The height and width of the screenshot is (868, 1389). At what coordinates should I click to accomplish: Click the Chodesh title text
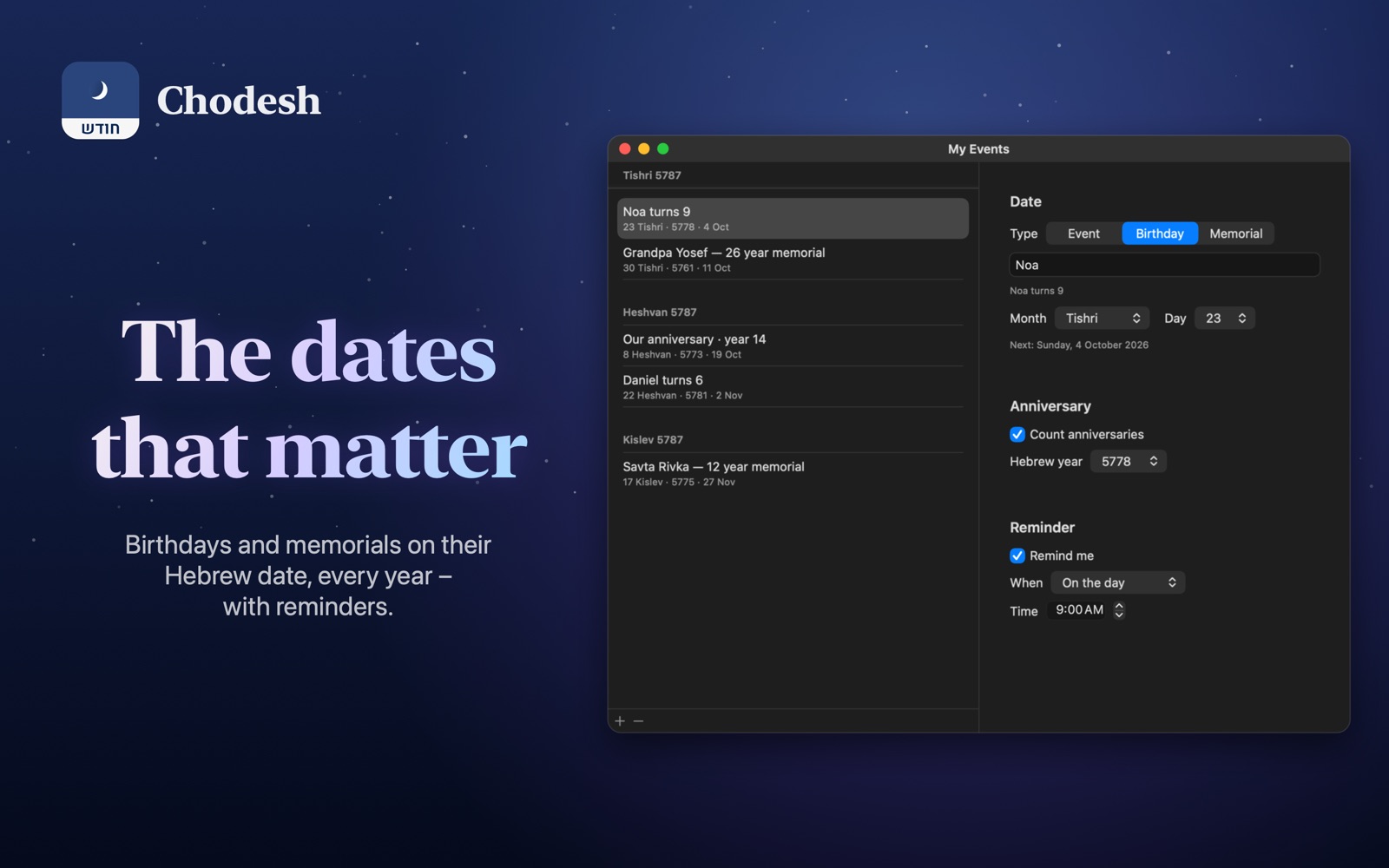click(x=239, y=101)
